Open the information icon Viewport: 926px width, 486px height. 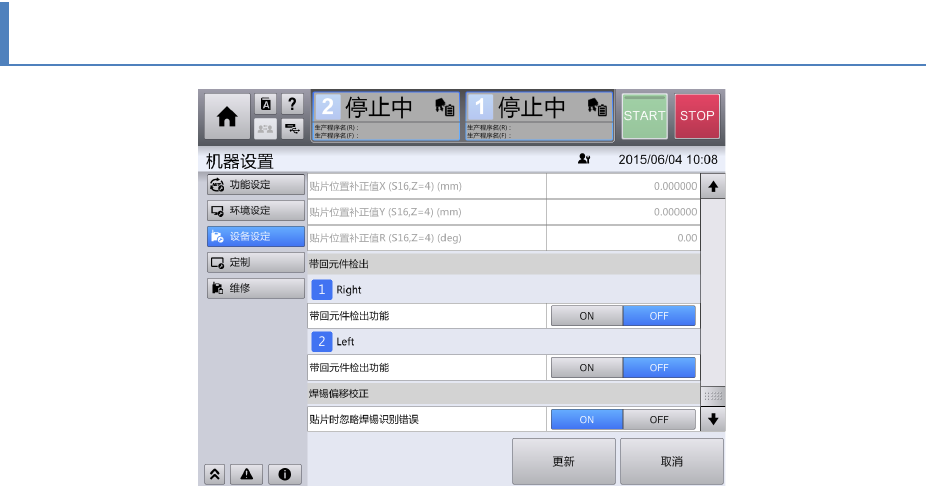(x=285, y=474)
